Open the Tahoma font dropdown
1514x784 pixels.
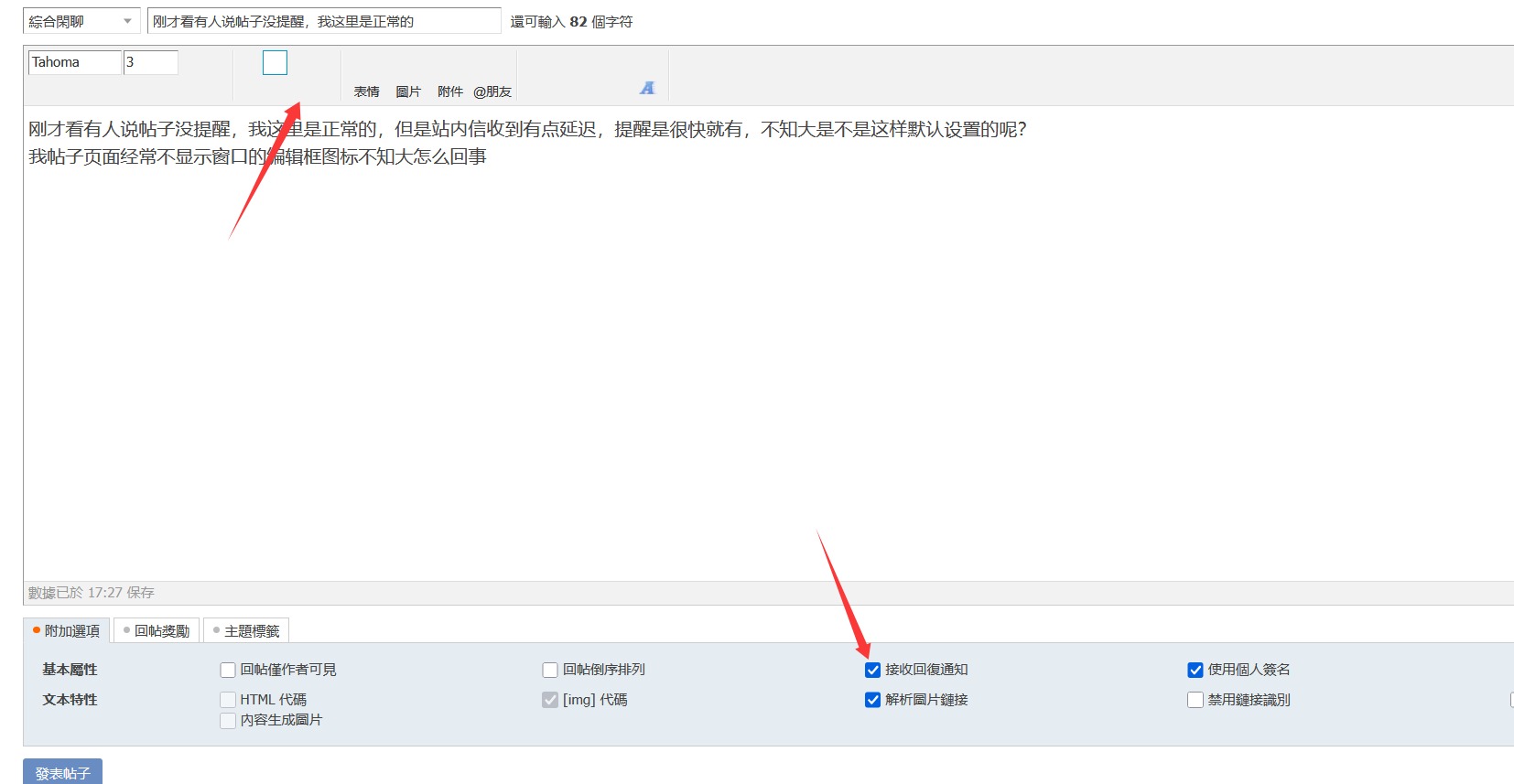click(74, 62)
